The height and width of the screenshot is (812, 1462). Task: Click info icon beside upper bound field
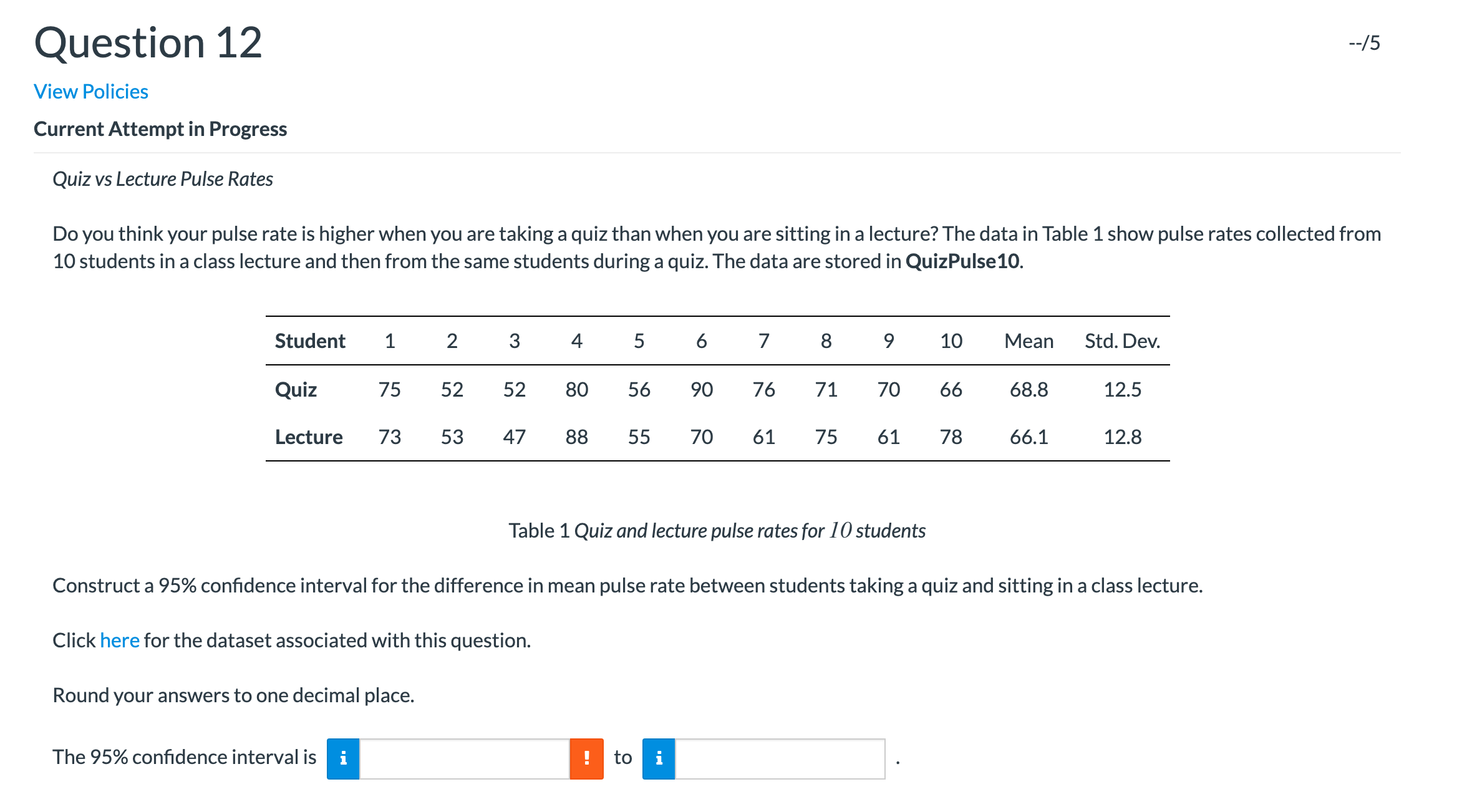(659, 758)
